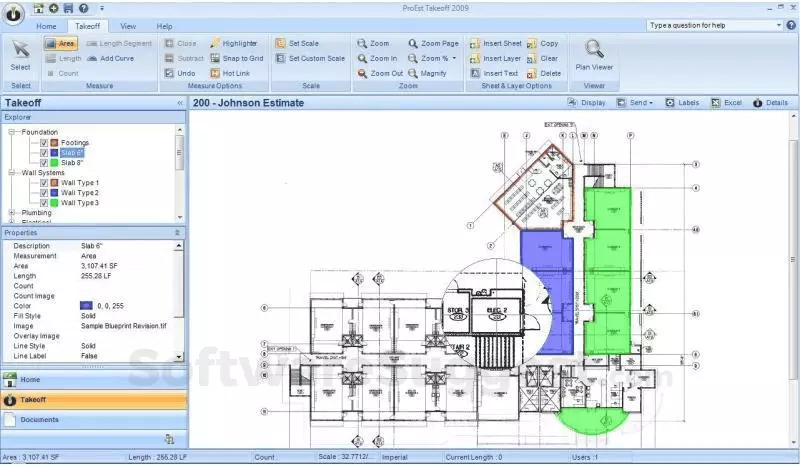Image resolution: width=800 pixels, height=466 pixels.
Task: Click Insert Text
Action: [494, 73]
